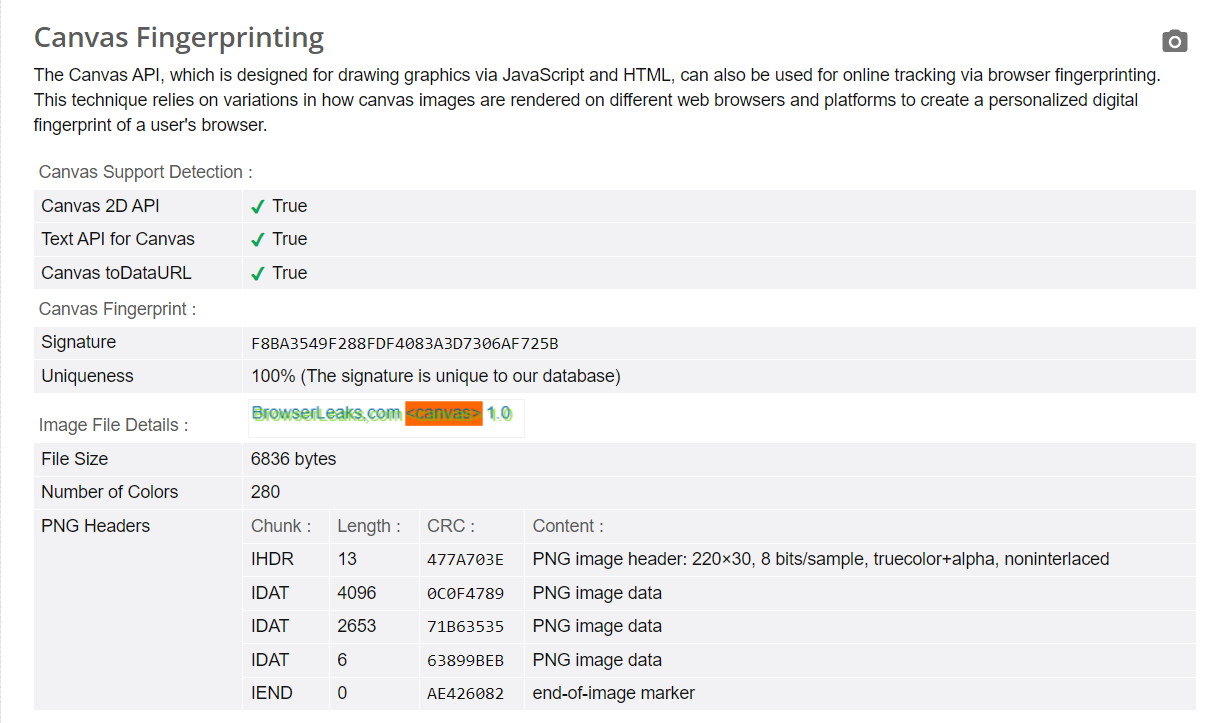Click the File Size label
The image size is (1224, 723).
pyautogui.click(x=75, y=459)
